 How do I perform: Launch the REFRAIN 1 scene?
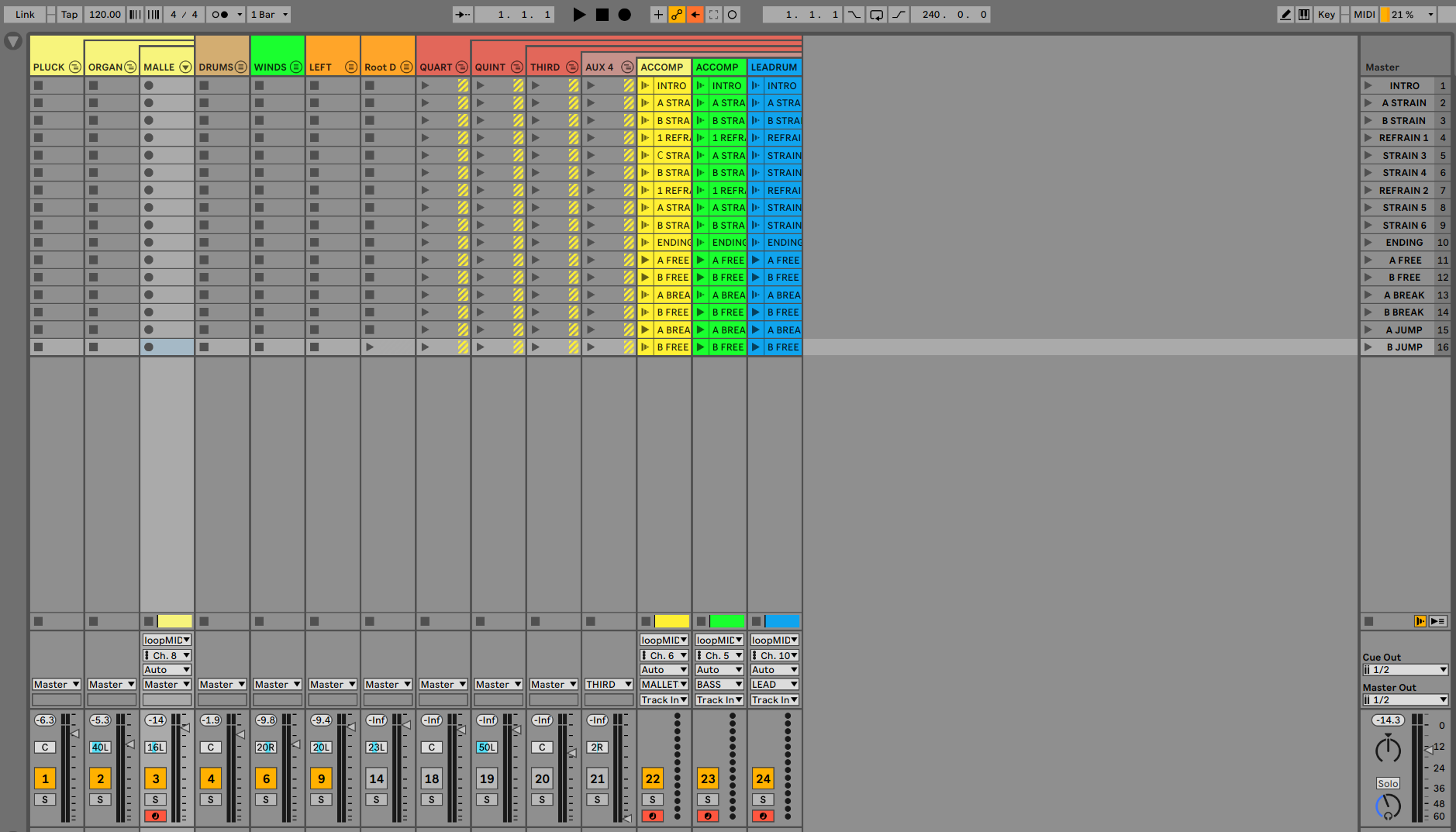[1368, 138]
